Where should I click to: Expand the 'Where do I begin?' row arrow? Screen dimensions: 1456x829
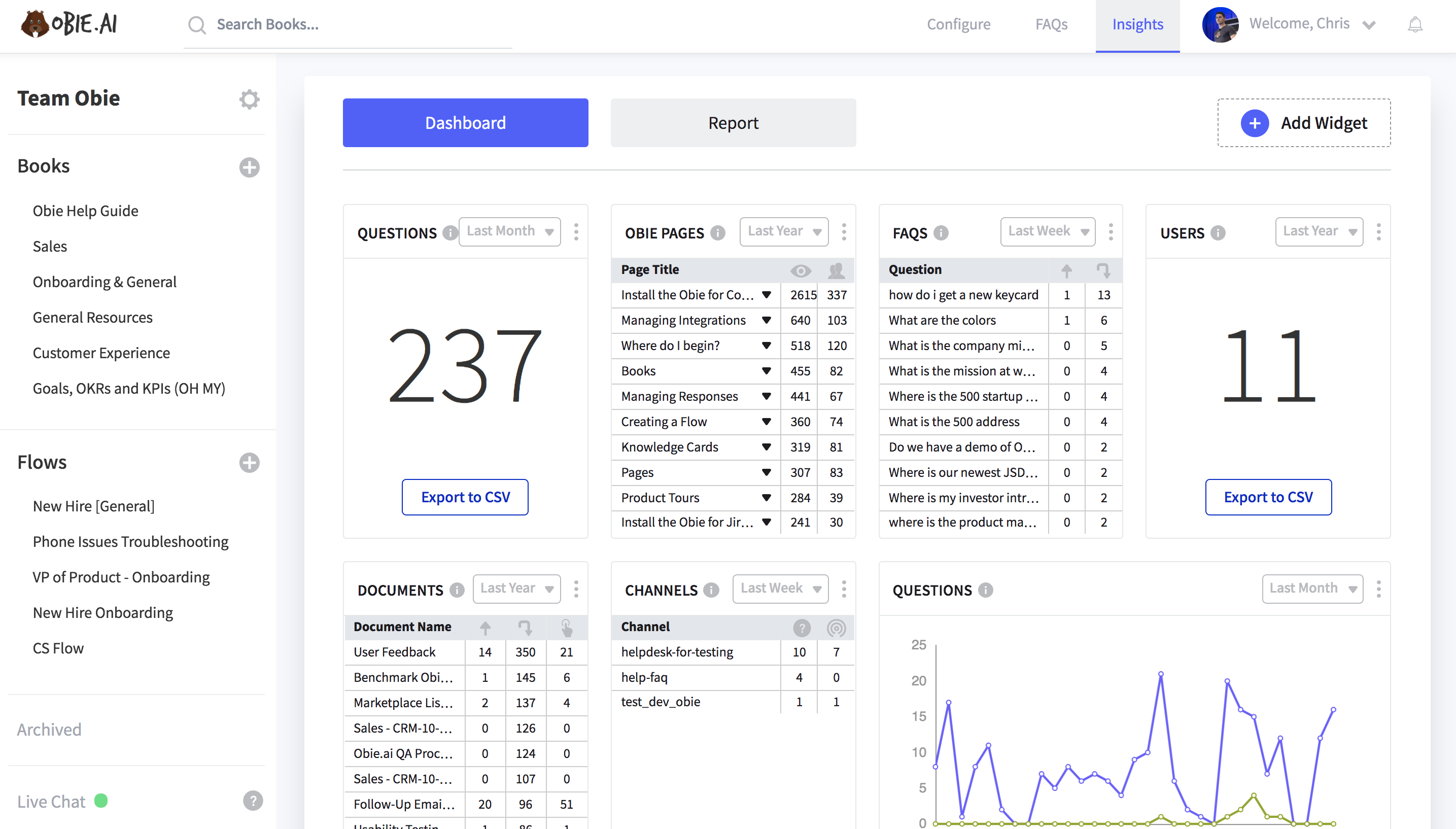tap(766, 346)
